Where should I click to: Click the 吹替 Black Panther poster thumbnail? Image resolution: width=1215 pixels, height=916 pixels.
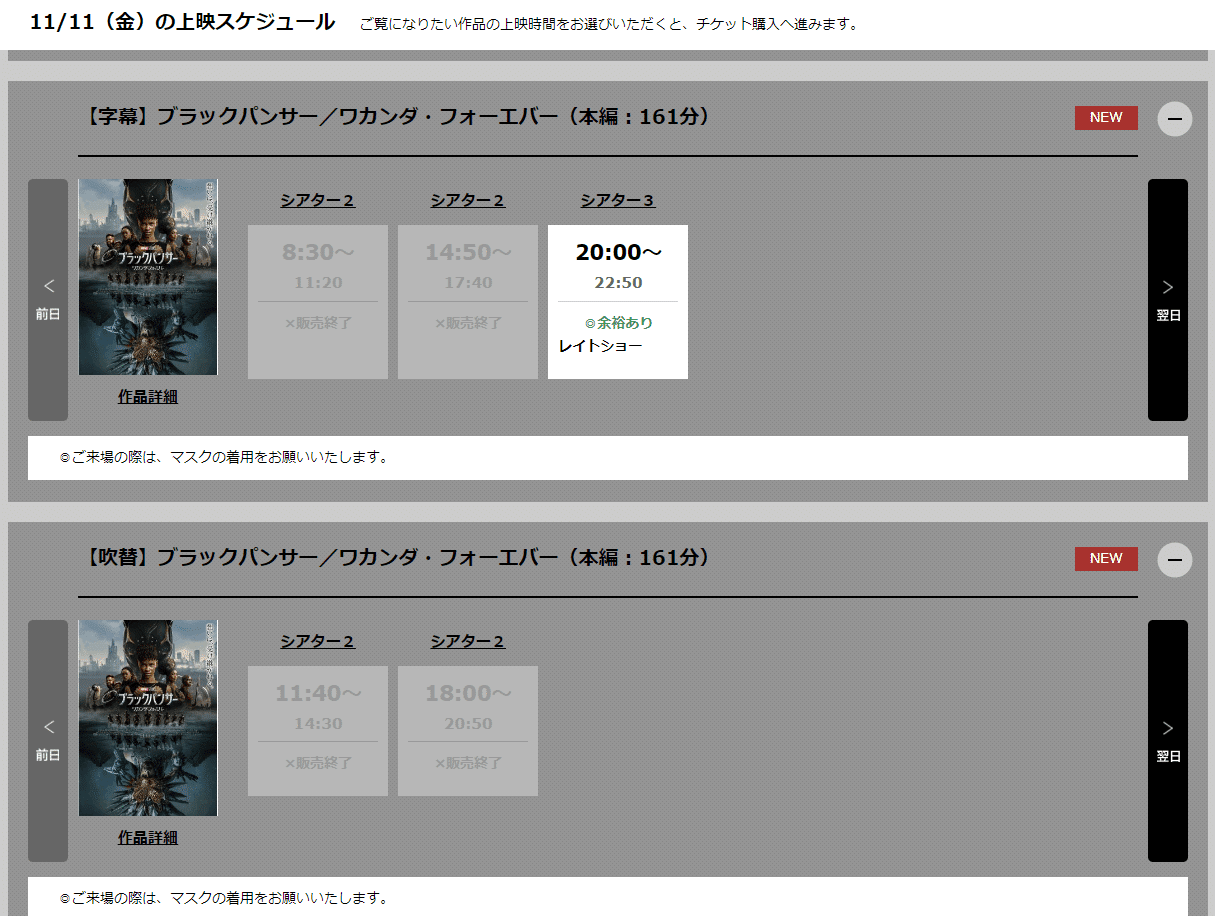(148, 718)
